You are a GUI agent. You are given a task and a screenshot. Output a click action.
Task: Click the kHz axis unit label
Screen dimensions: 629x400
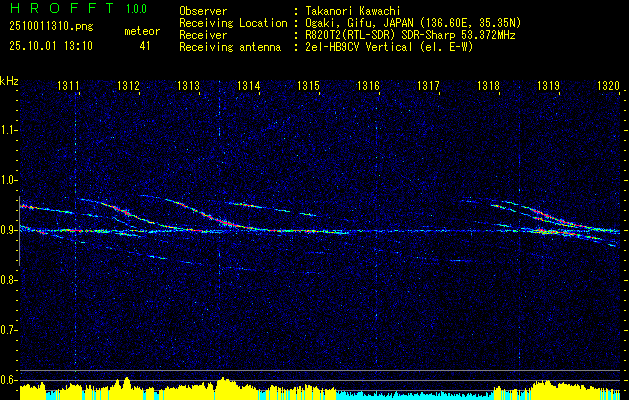(x=9, y=81)
